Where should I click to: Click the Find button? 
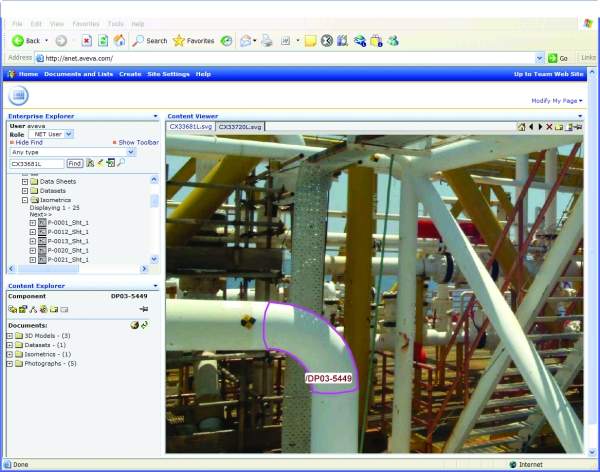74,163
